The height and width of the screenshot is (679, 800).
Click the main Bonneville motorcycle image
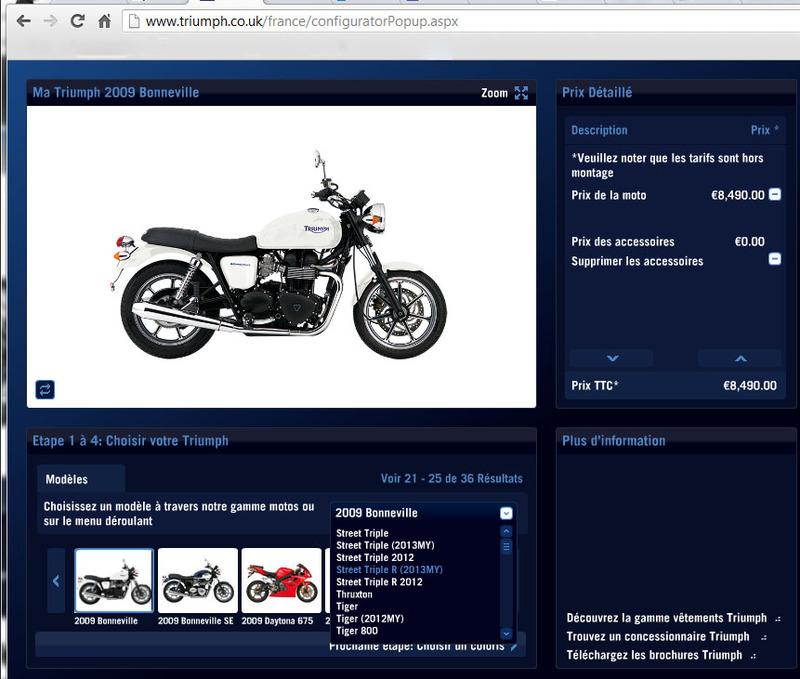[279, 255]
